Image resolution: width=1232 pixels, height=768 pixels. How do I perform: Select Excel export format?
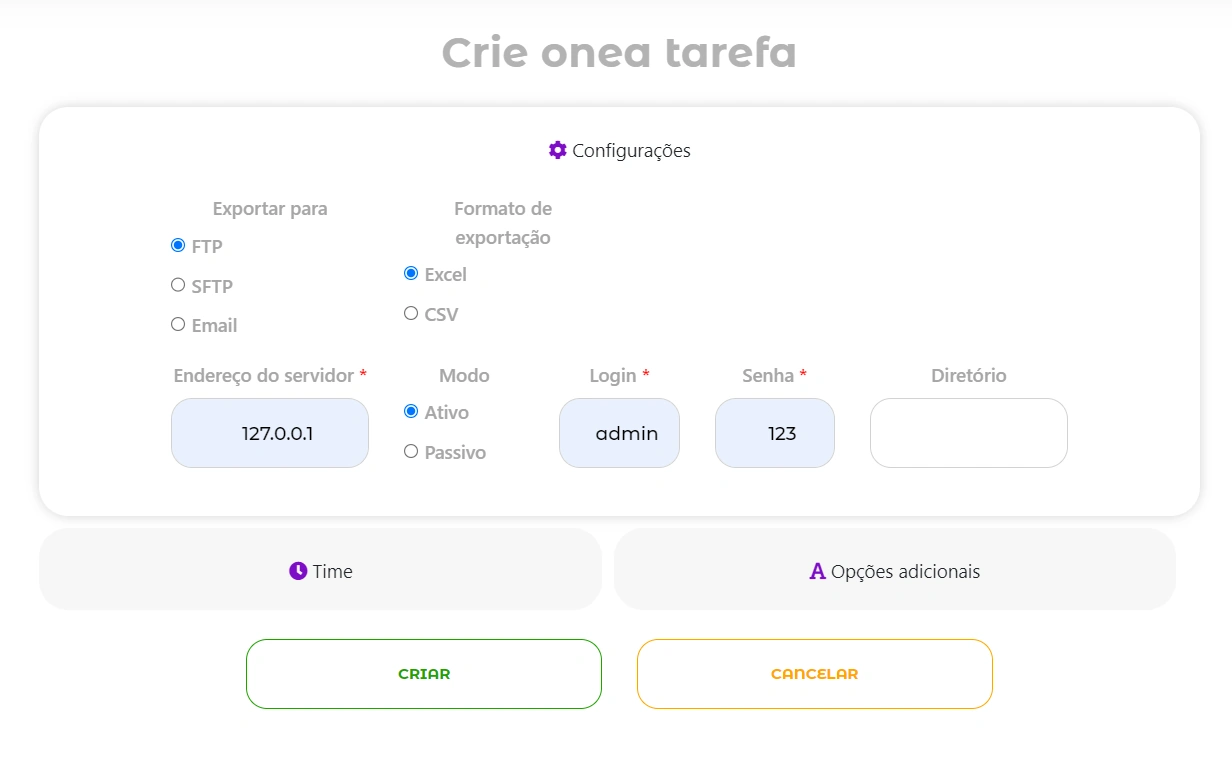click(x=411, y=273)
